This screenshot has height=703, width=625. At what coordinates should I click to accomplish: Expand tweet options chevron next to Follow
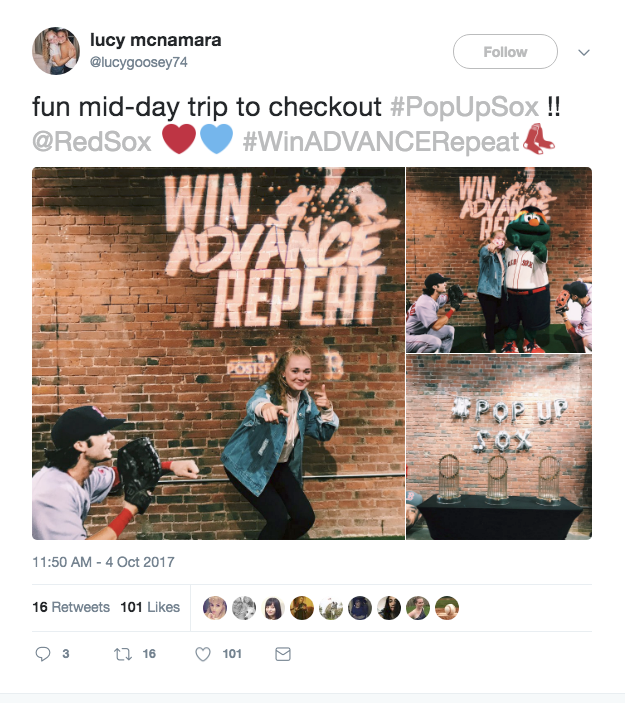click(584, 52)
